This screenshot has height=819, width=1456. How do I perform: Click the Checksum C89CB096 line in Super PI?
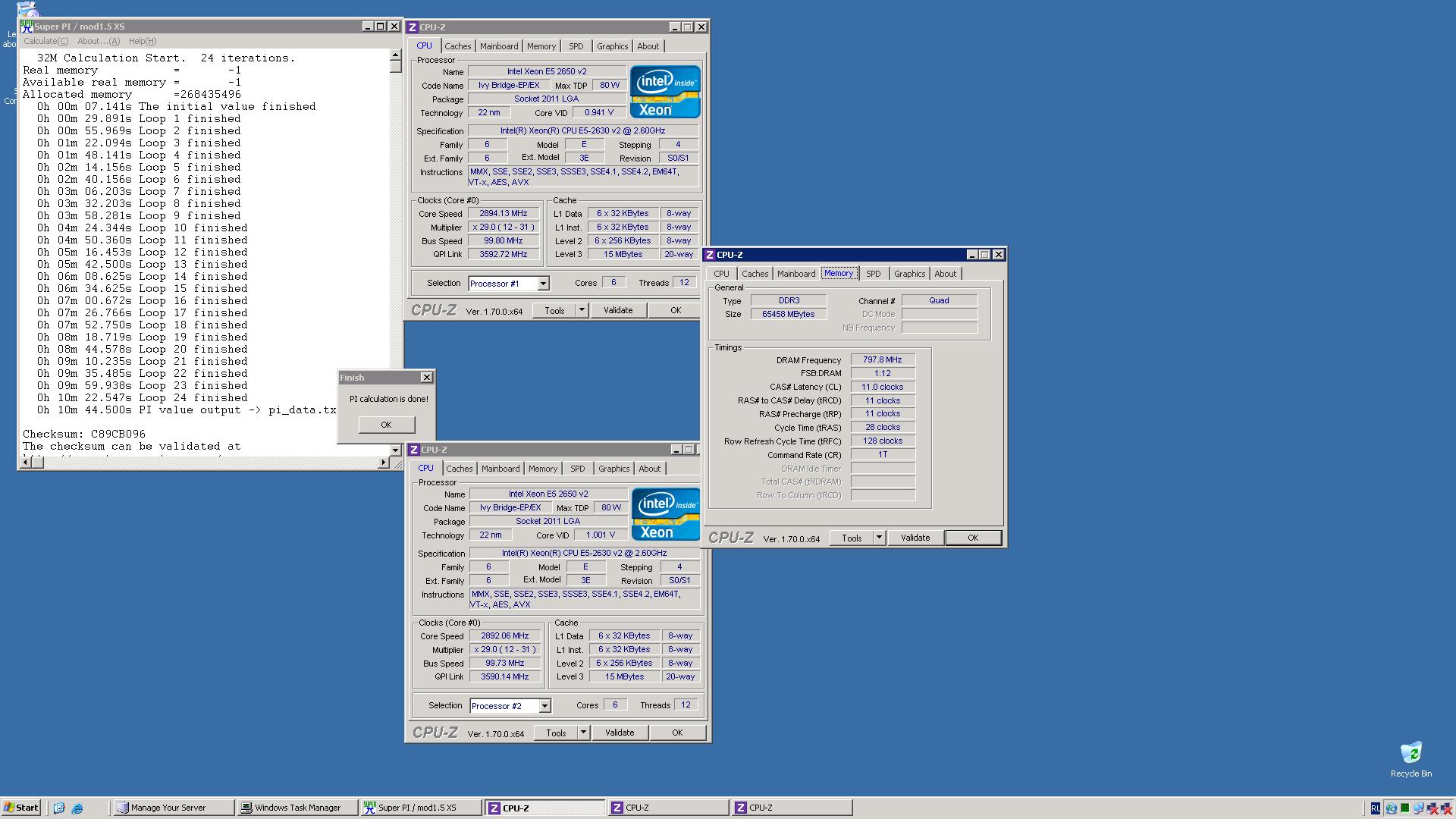click(x=84, y=435)
